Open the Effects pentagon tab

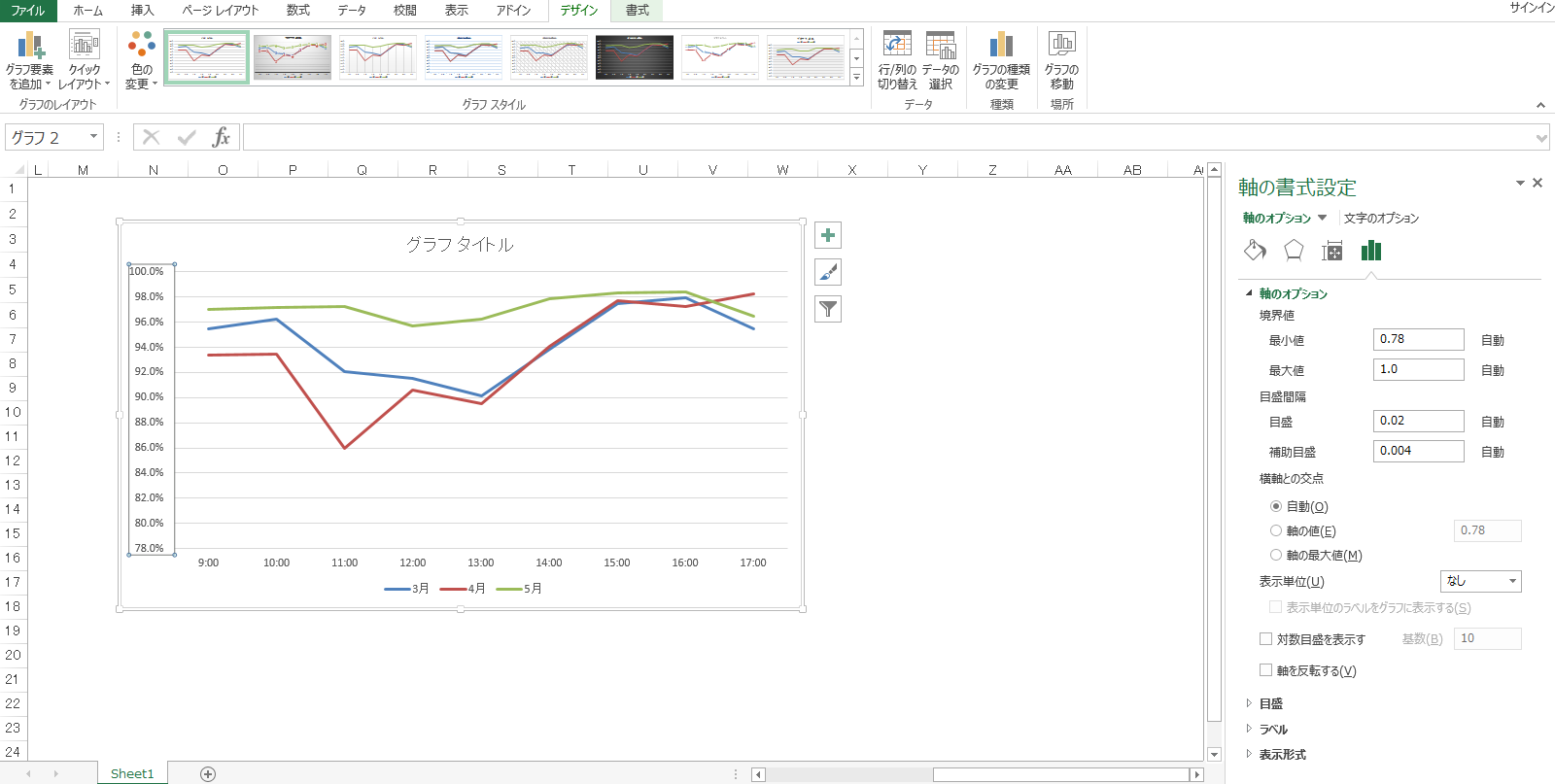pyautogui.click(x=1294, y=251)
